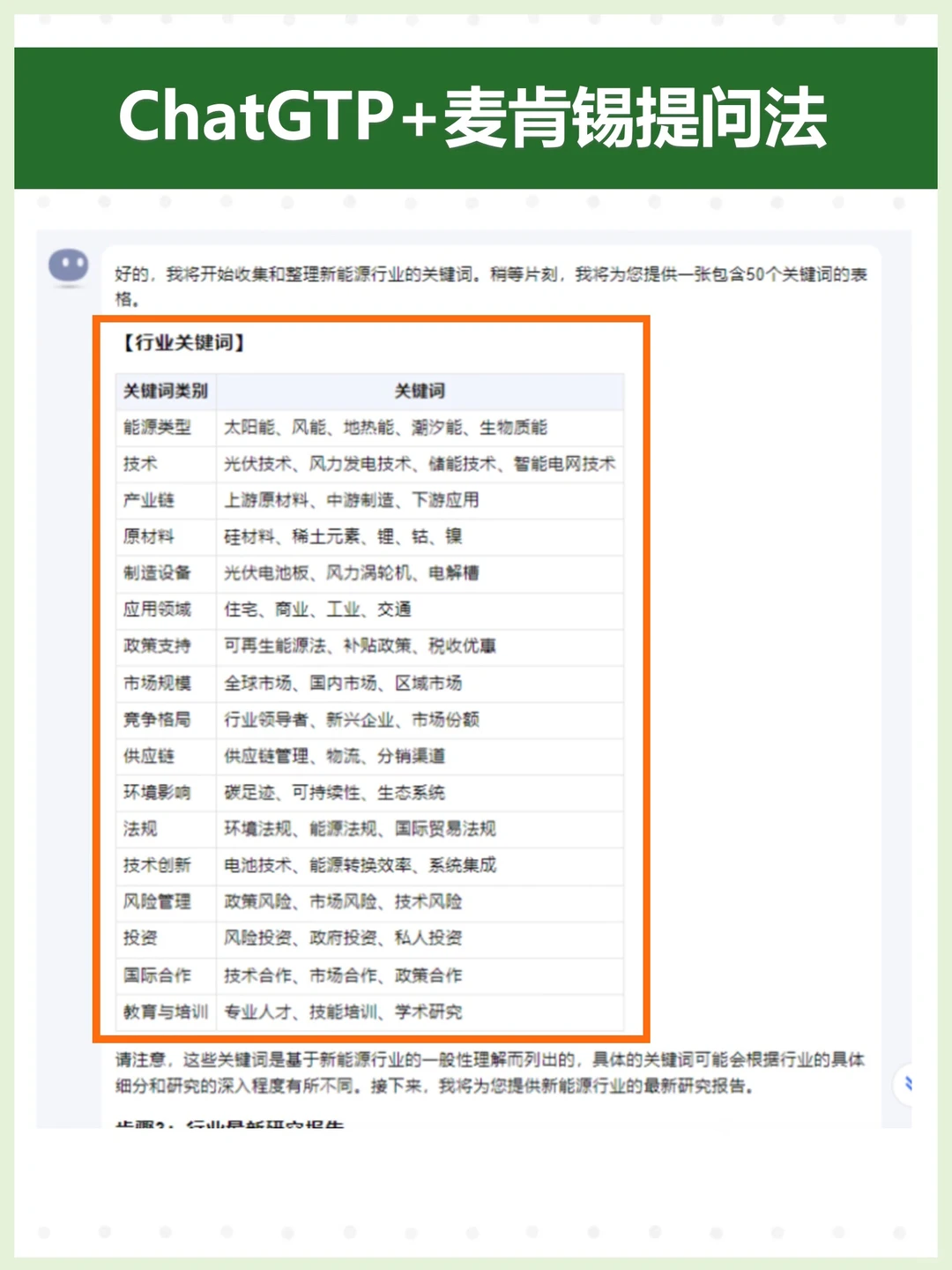Click the keyword 光伏技术
The image size is (952, 1270).
click(260, 463)
